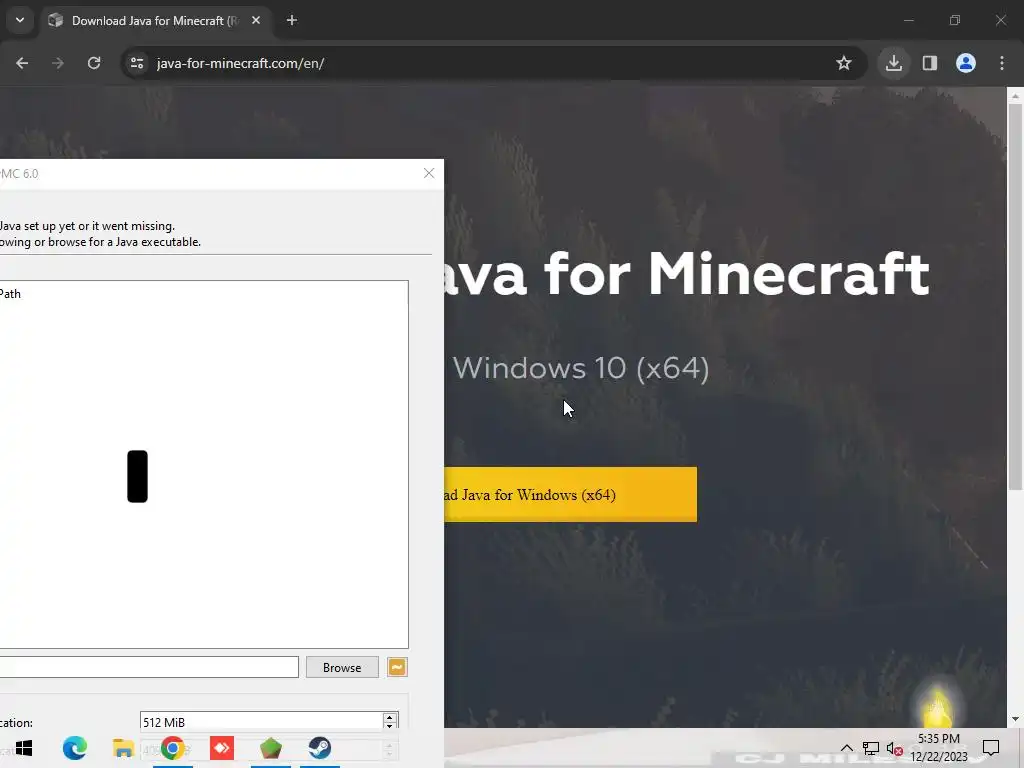Viewport: 1024px width, 768px height.
Task: Close the MultiMC Java setup dialog
Action: pos(429,173)
